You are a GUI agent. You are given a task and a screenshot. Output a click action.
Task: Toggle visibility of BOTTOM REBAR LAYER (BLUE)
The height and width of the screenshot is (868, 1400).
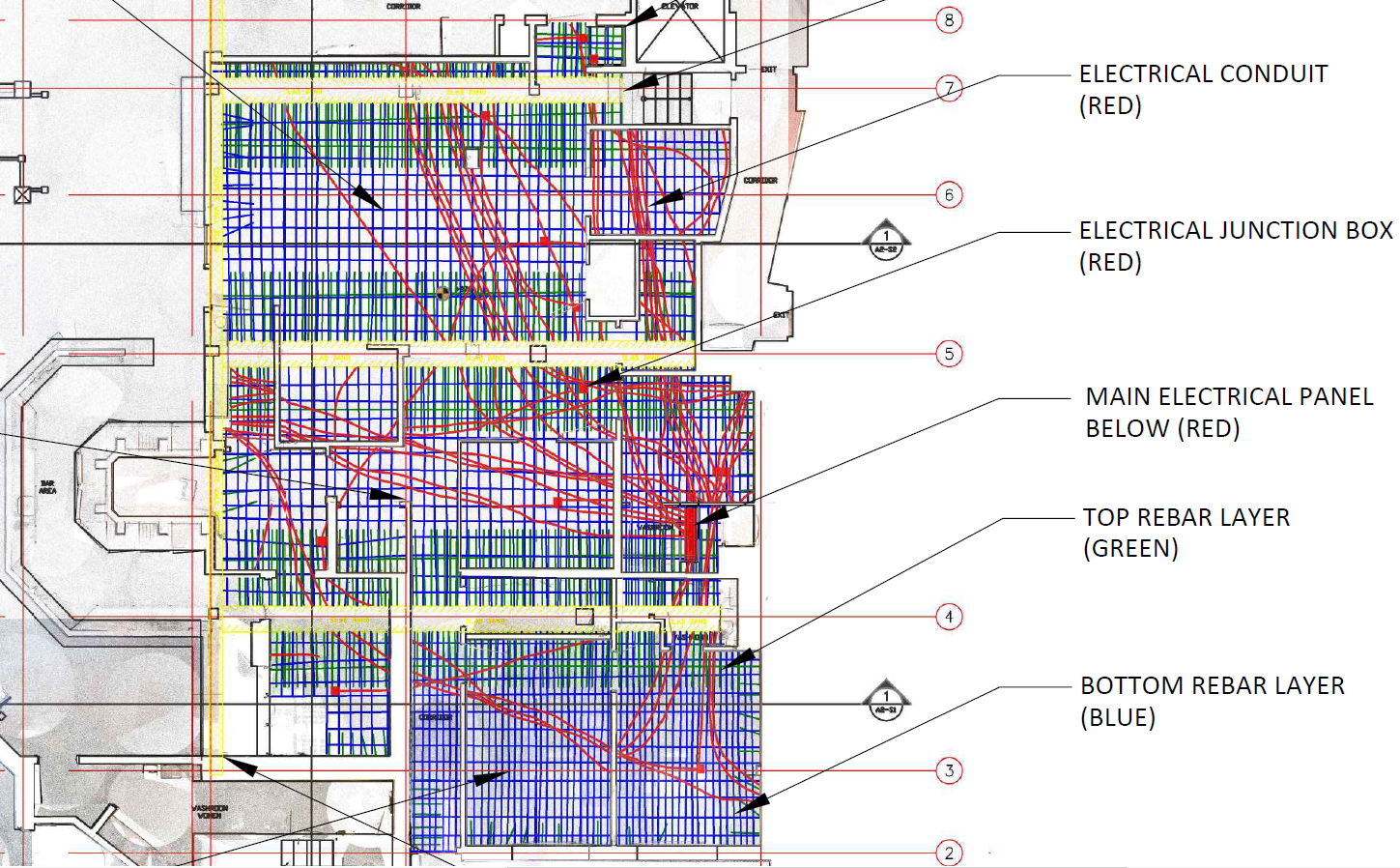click(x=1213, y=702)
